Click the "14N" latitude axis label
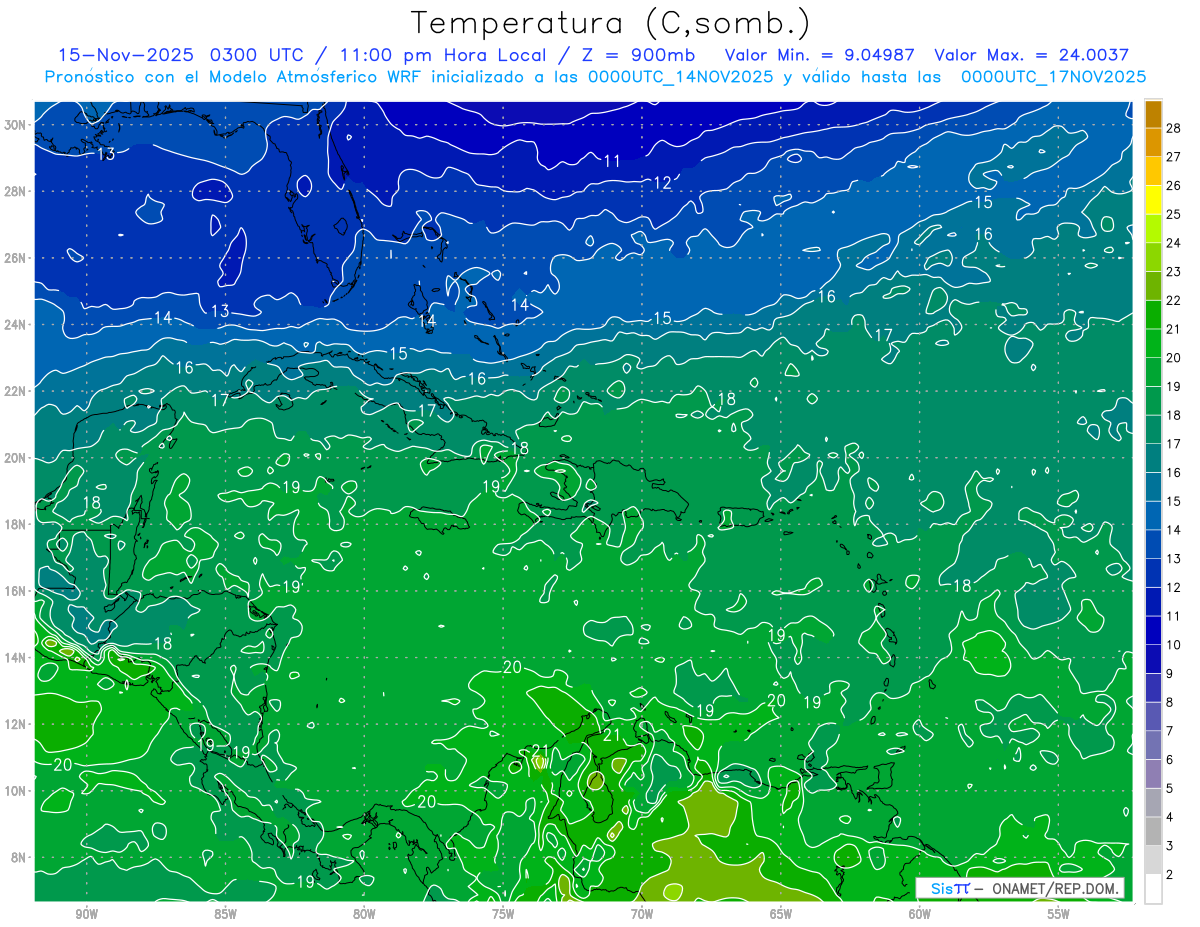 click(17, 657)
